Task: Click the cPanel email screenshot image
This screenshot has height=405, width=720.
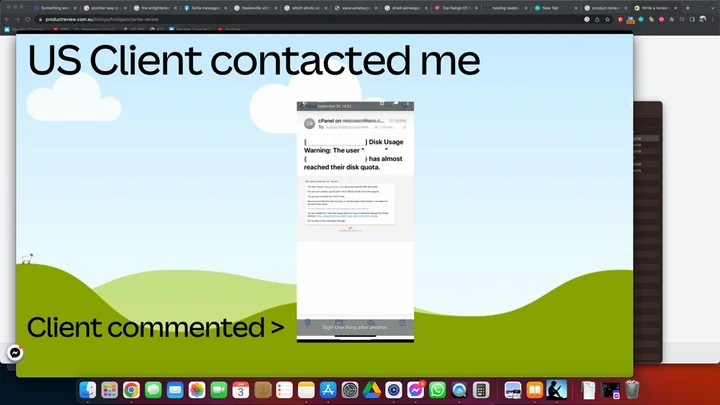Action: pos(355,220)
